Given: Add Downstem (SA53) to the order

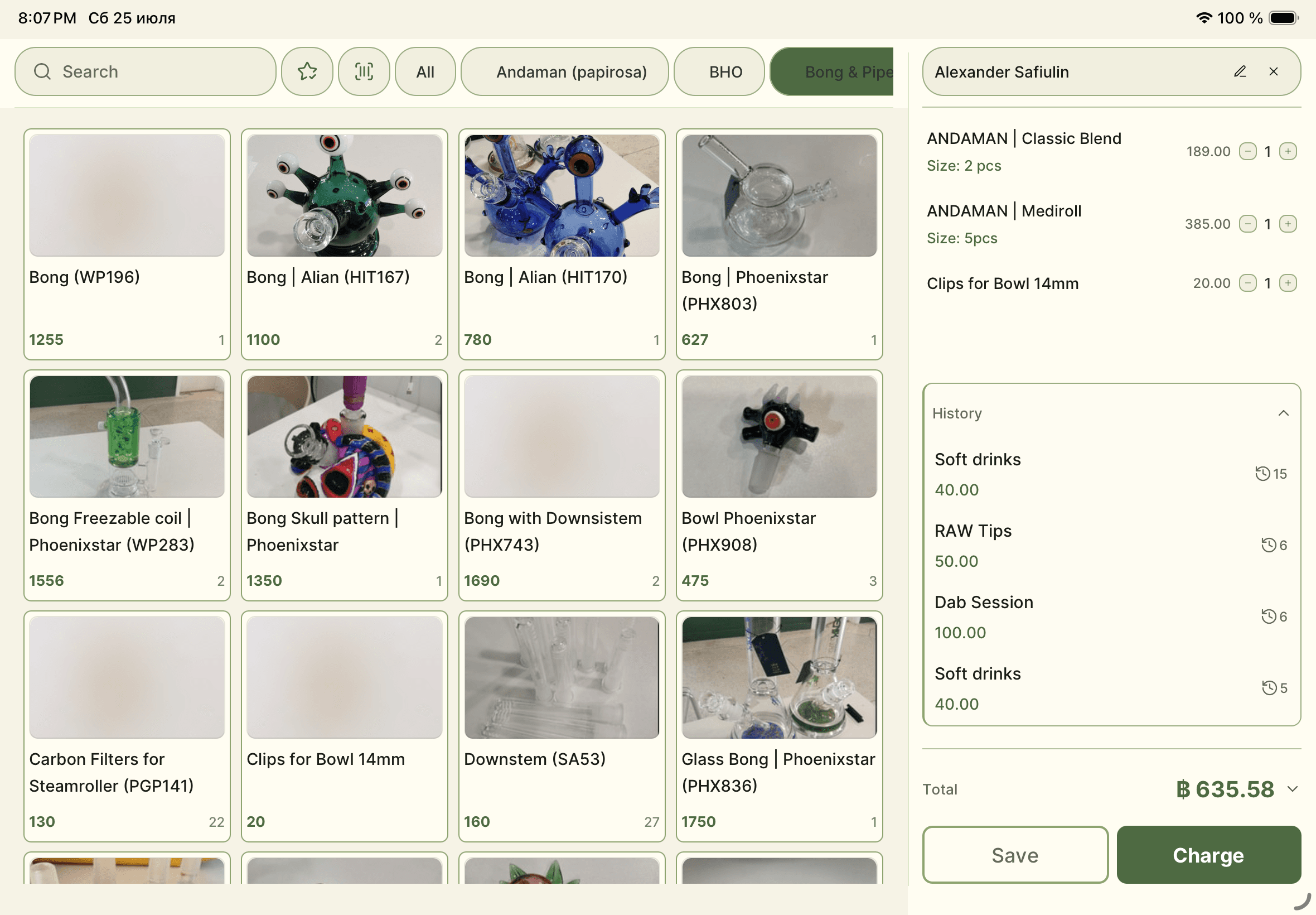Looking at the screenshot, I should (562, 726).
